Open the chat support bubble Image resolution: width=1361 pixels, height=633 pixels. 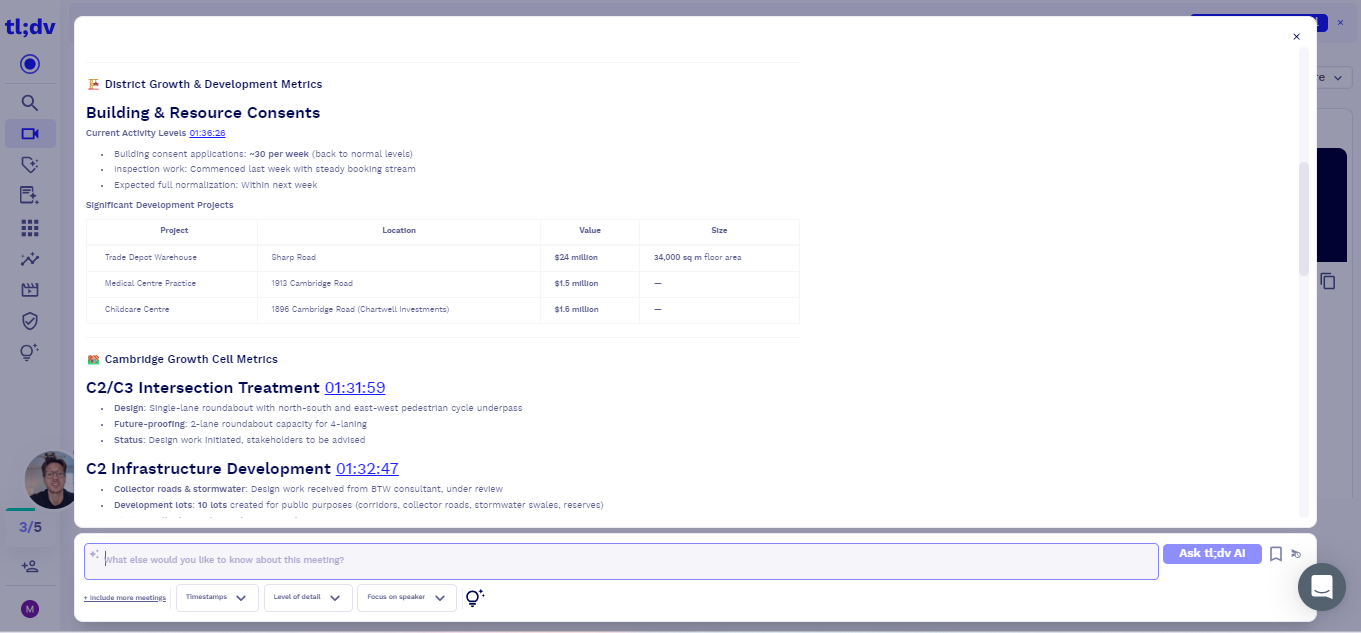[1322, 587]
